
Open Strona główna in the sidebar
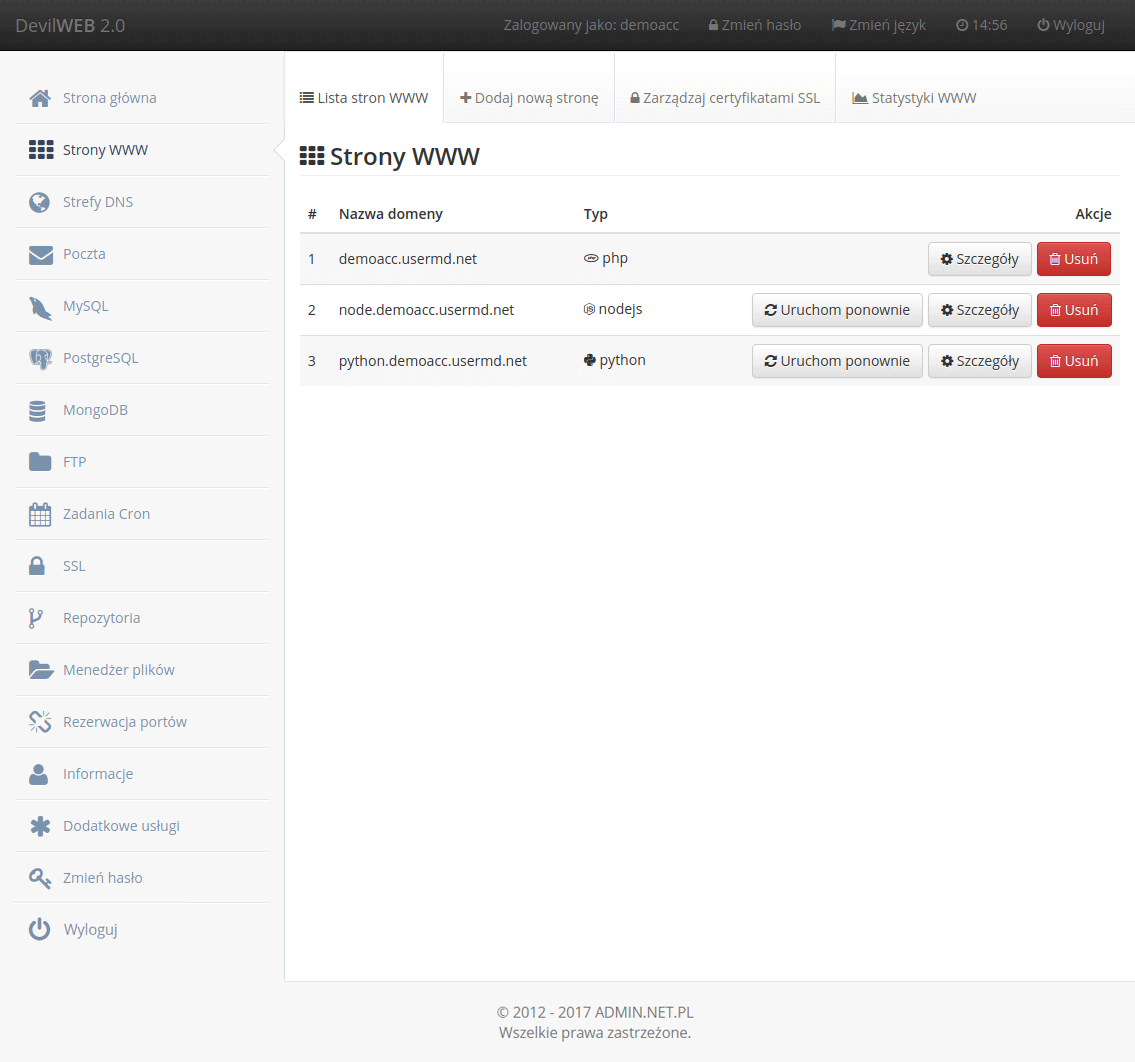[x=109, y=98]
